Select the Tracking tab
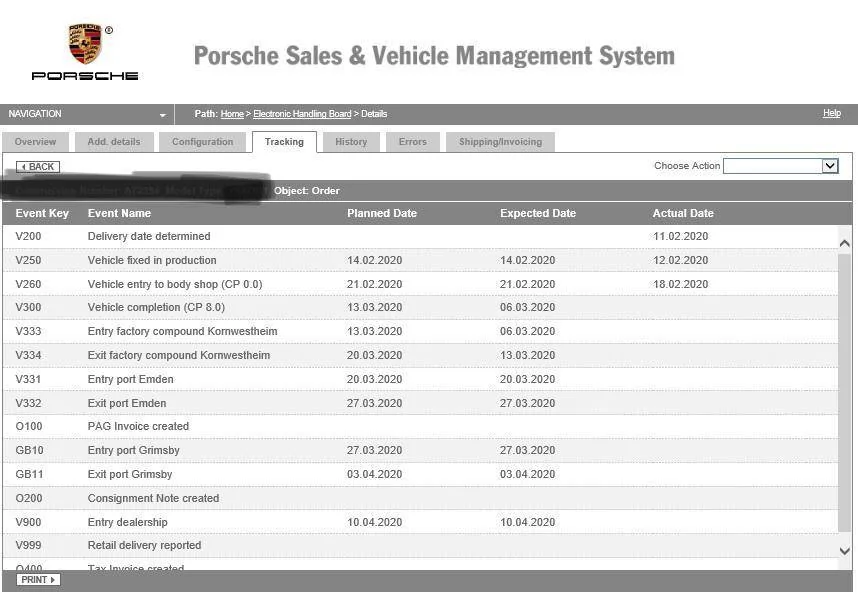This screenshot has height=596, width=858. point(284,142)
